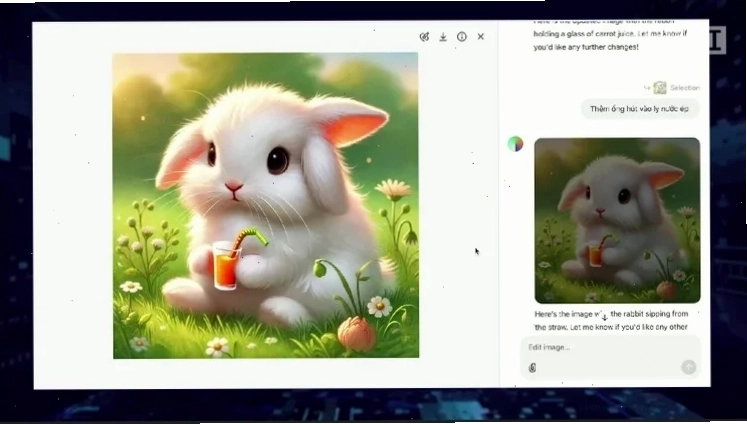Open the rabbit thumbnail in chat

click(617, 221)
